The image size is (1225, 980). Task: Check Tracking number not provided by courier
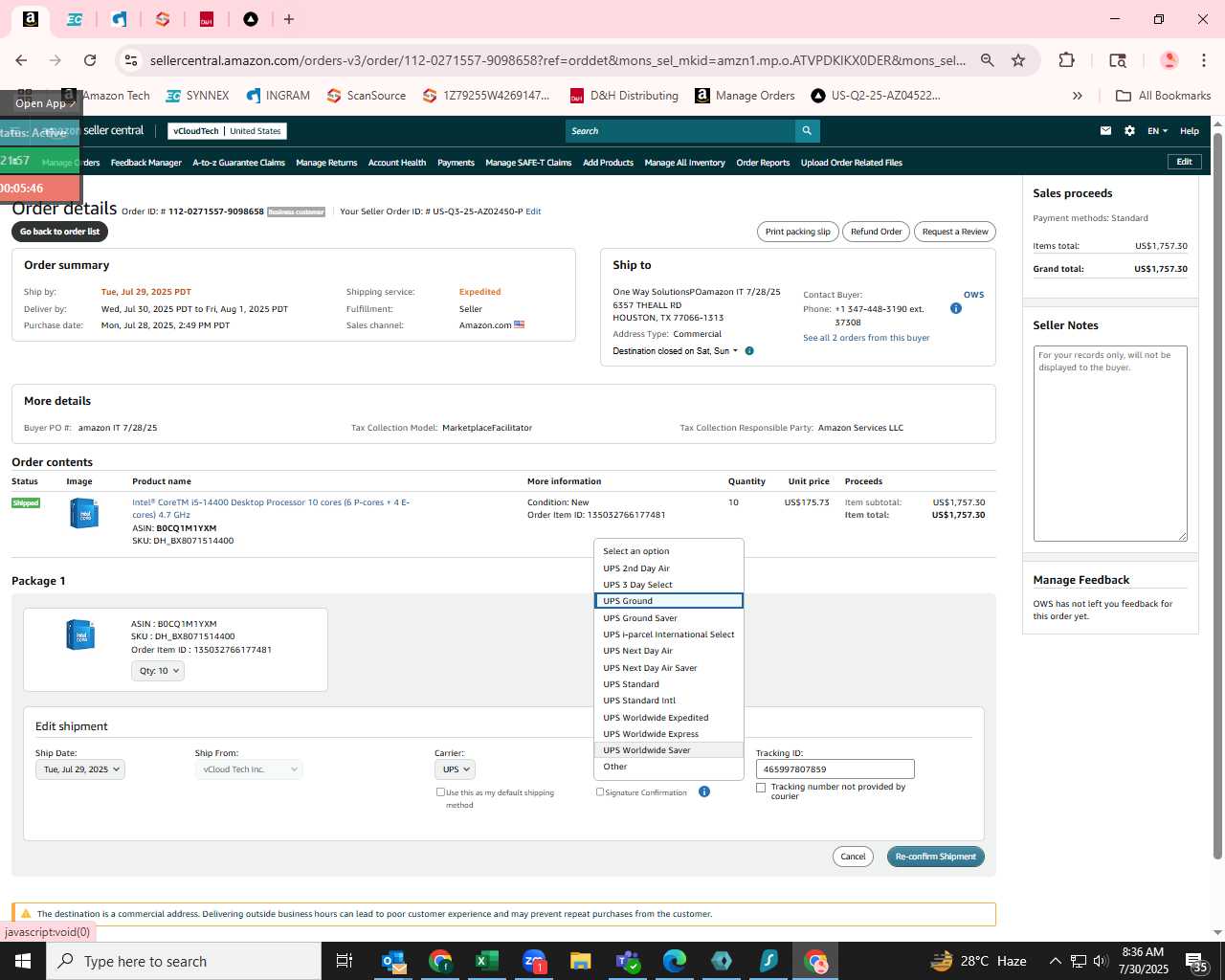[761, 788]
